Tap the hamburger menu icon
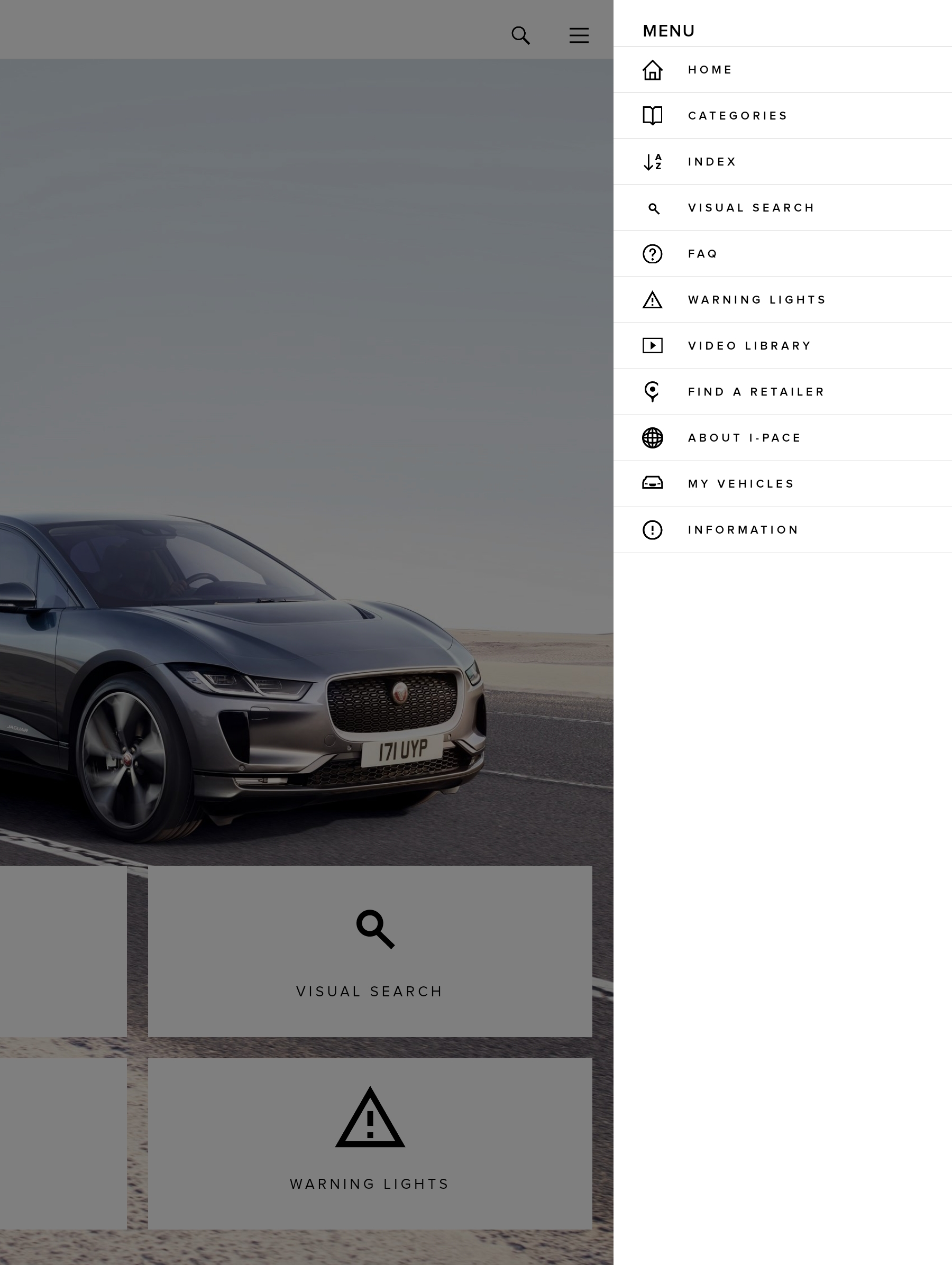Screen dimensions: 952x1265 (579, 35)
